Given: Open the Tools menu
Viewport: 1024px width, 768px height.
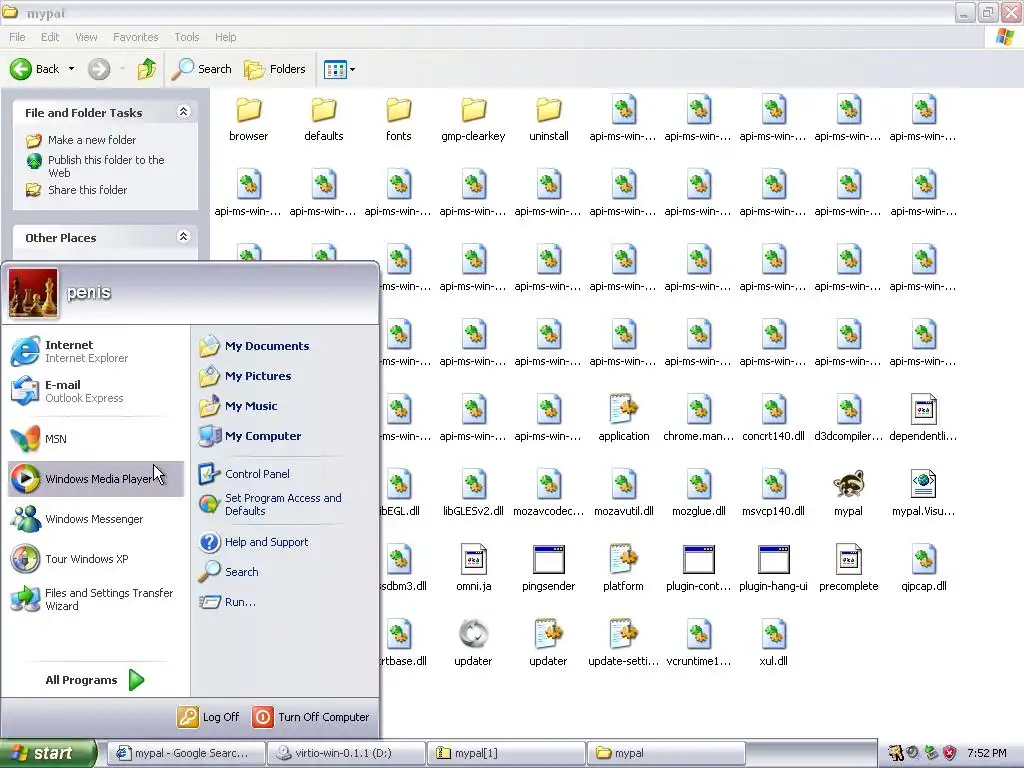Looking at the screenshot, I should [x=187, y=37].
